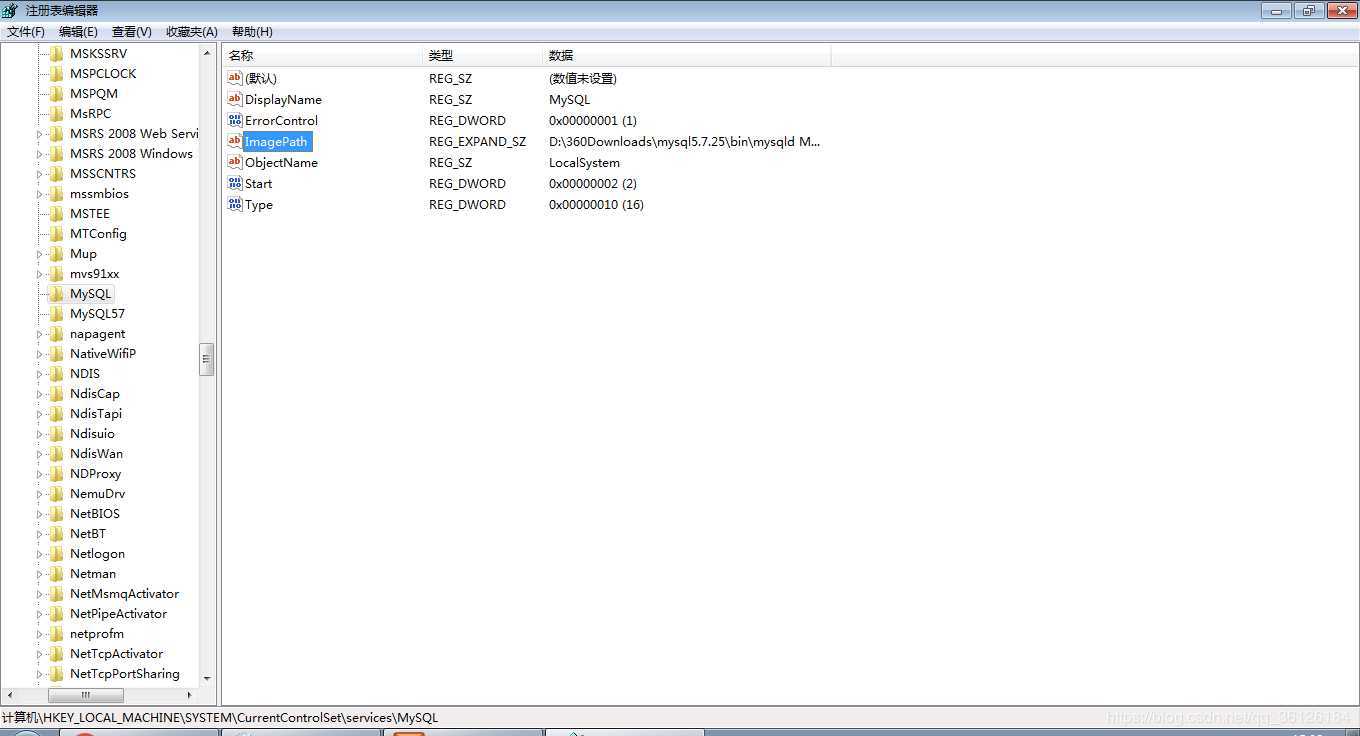The width and height of the screenshot is (1360, 736).
Task: Select the NetPipeActivator key
Action: click(x=119, y=614)
